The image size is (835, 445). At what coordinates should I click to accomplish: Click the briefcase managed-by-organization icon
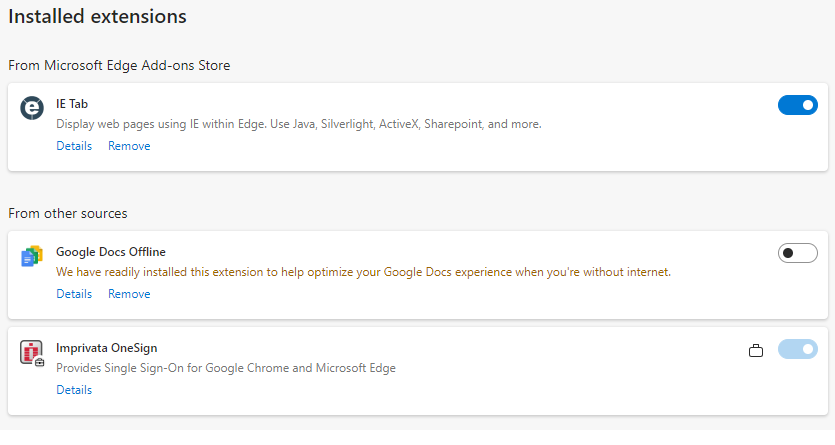(x=756, y=350)
